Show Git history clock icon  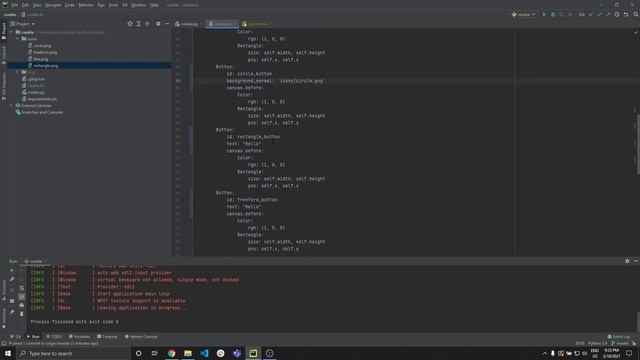point(617,14)
